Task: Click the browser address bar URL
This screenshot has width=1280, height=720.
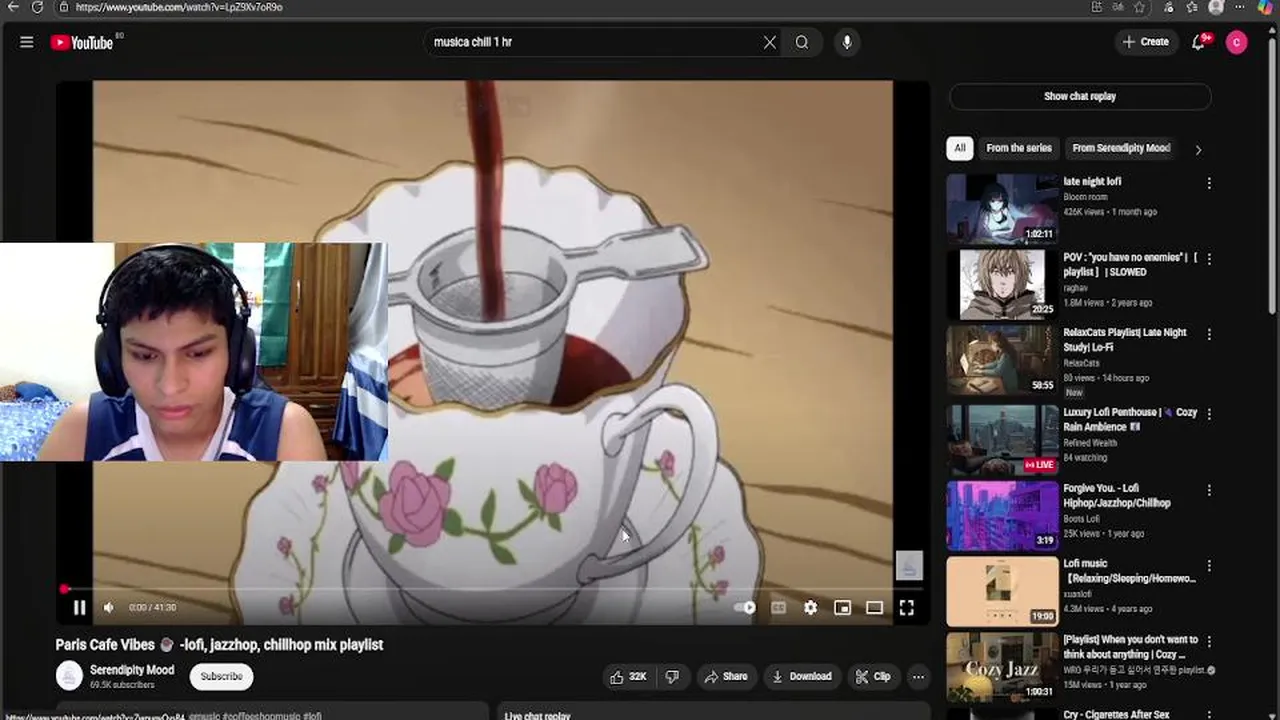Action: pyautogui.click(x=179, y=7)
